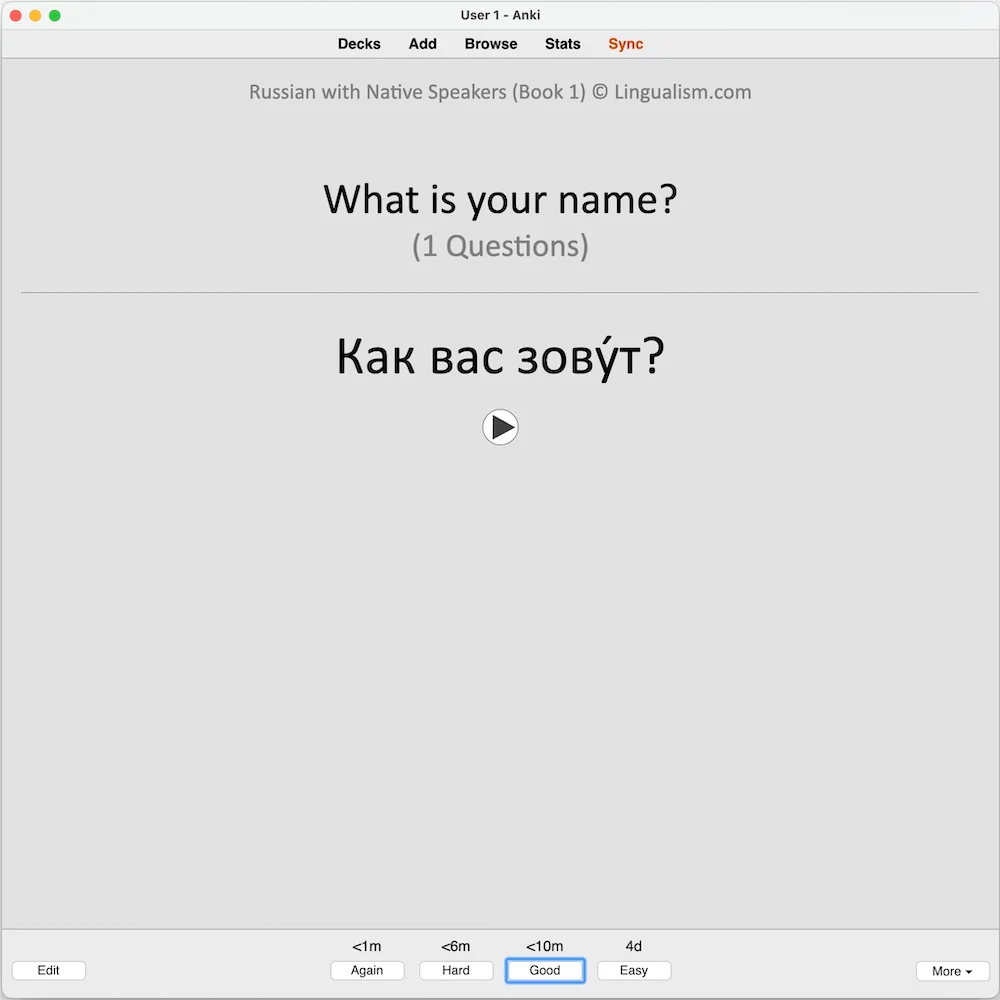Screen dimensions: 1000x1000
Task: Click Add to create a new card
Action: tap(422, 44)
